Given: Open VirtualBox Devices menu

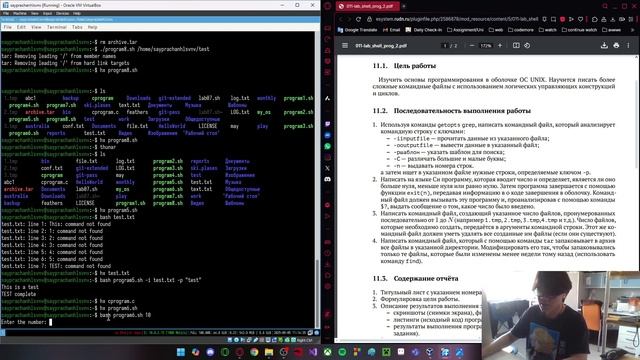Looking at the screenshot, I should pos(62,13).
